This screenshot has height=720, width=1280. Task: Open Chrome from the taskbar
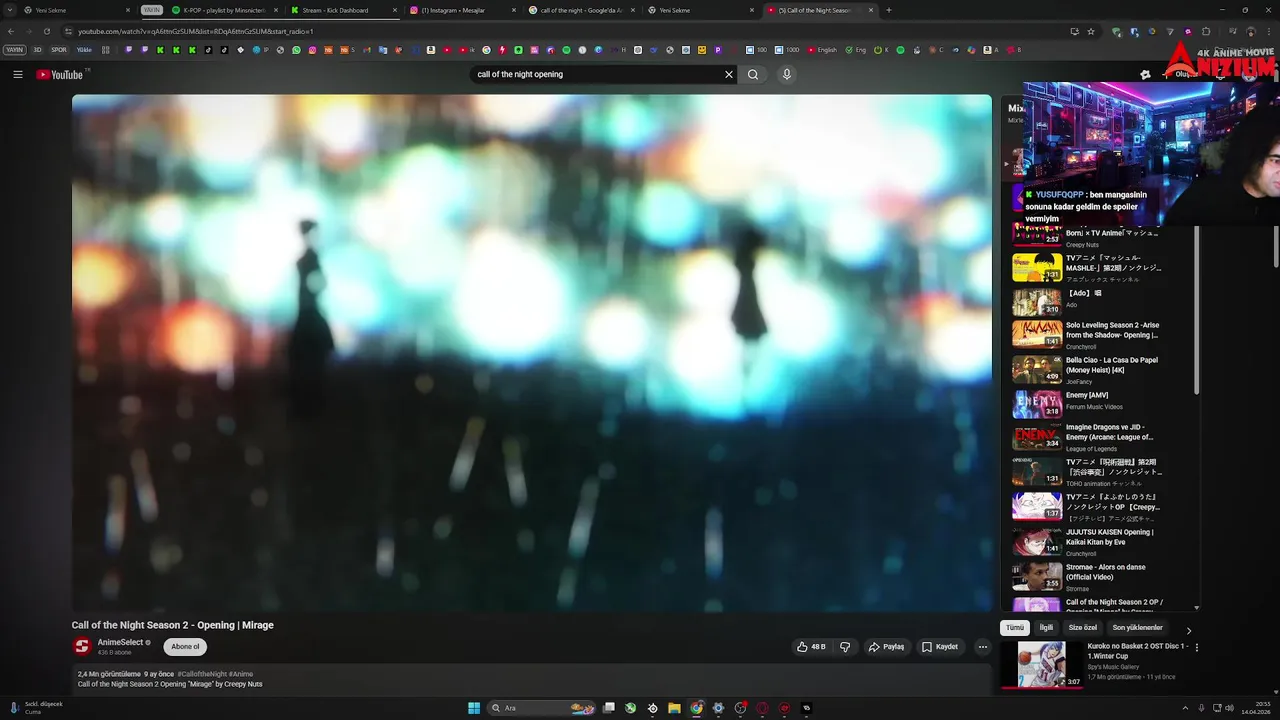(696, 708)
